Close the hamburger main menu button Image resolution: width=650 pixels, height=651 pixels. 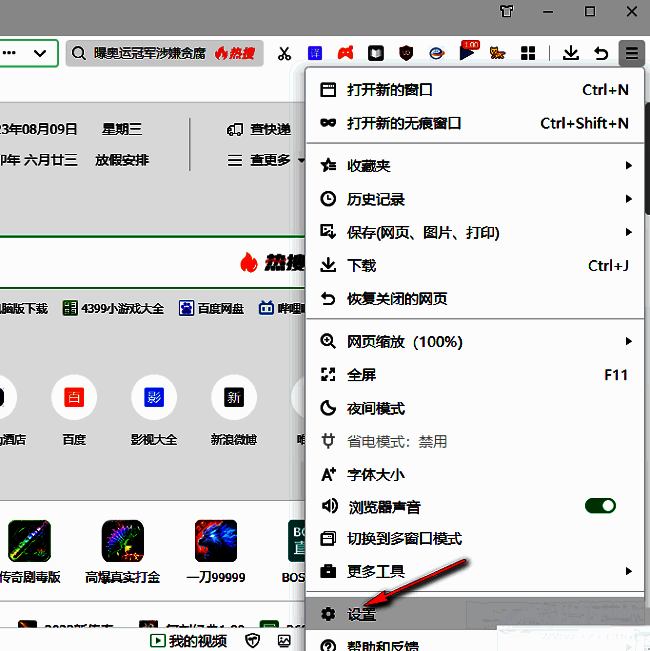(x=632, y=53)
